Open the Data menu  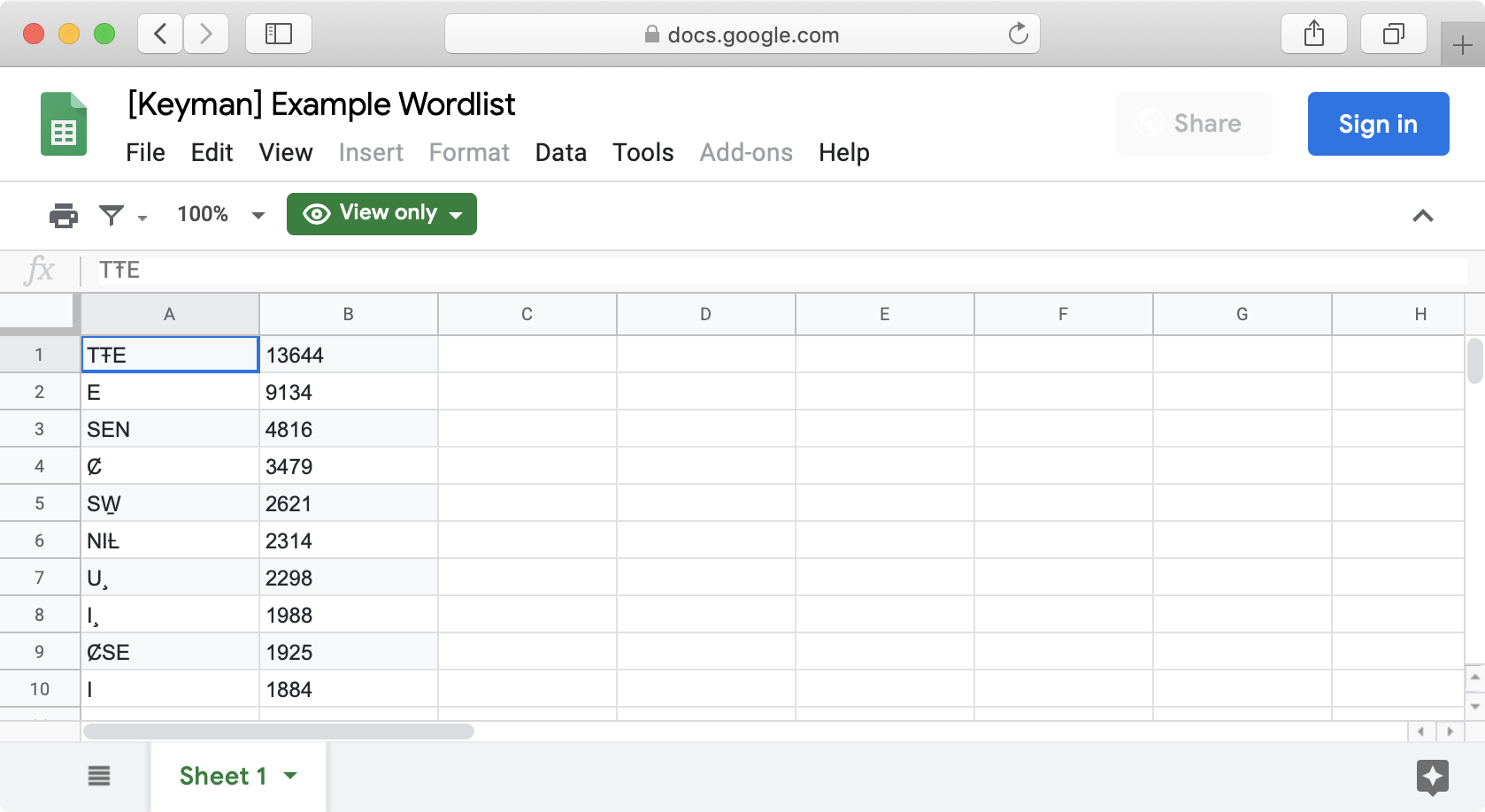(561, 153)
